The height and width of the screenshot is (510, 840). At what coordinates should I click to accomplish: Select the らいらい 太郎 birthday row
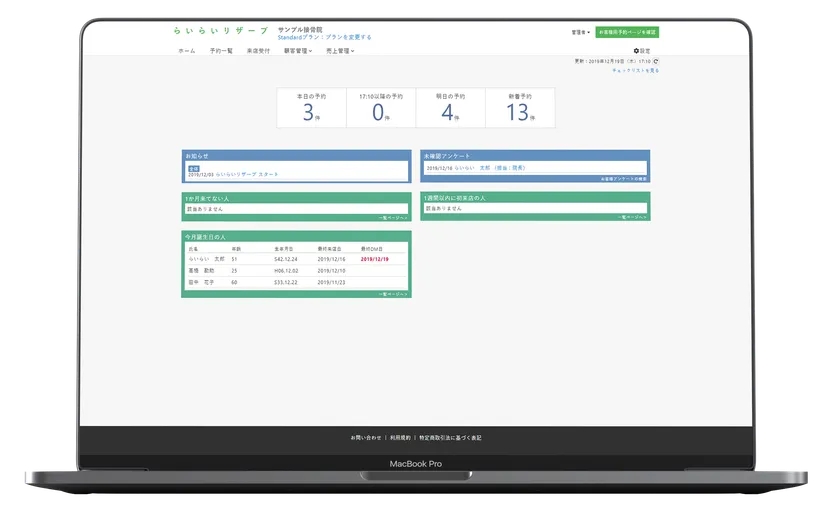tap(296, 259)
